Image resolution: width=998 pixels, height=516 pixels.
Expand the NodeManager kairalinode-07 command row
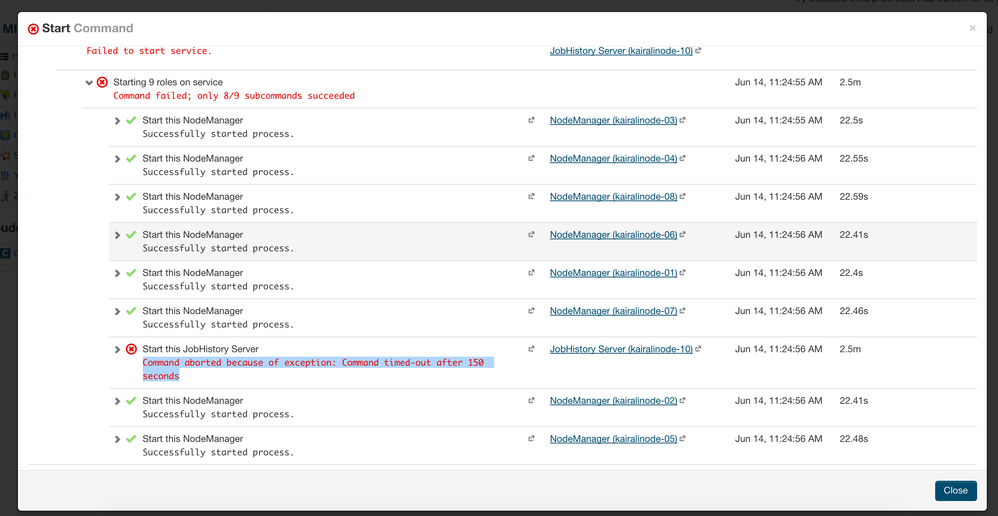118,311
